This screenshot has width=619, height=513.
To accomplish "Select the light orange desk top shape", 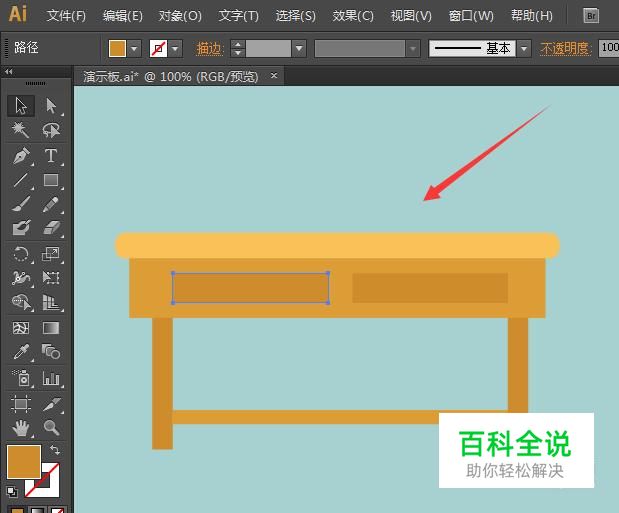I will pyautogui.click(x=337, y=245).
